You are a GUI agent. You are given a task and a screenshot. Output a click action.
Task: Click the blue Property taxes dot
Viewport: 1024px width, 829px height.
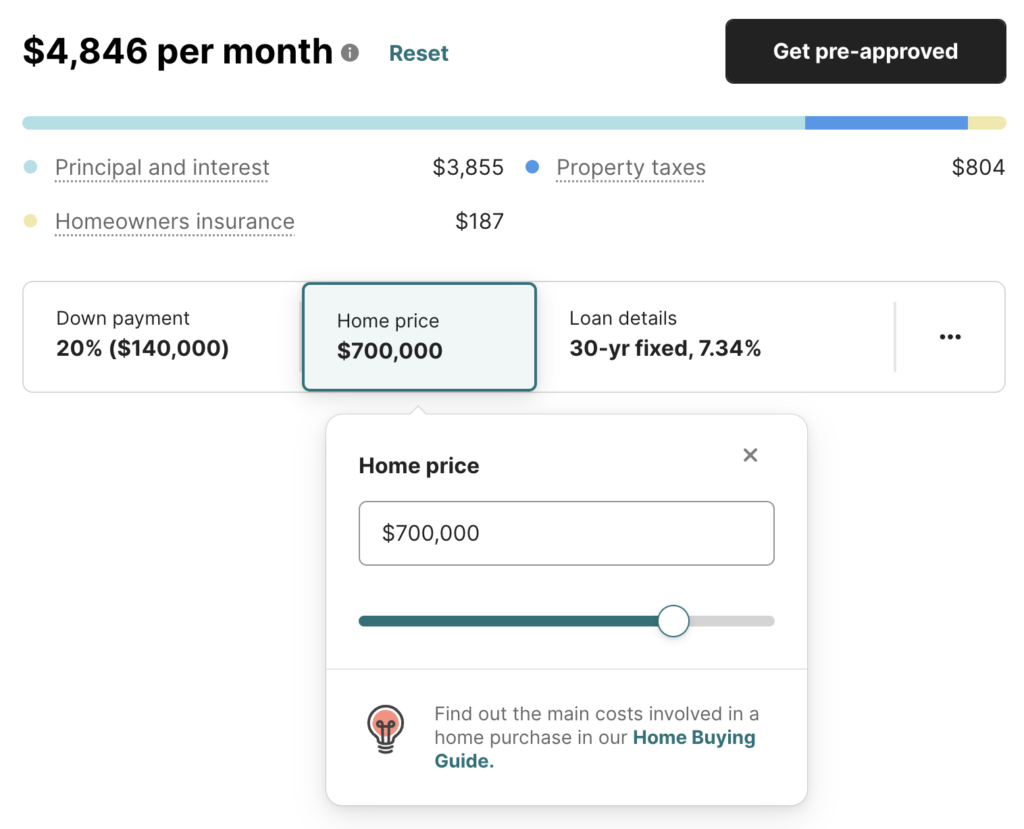point(532,167)
